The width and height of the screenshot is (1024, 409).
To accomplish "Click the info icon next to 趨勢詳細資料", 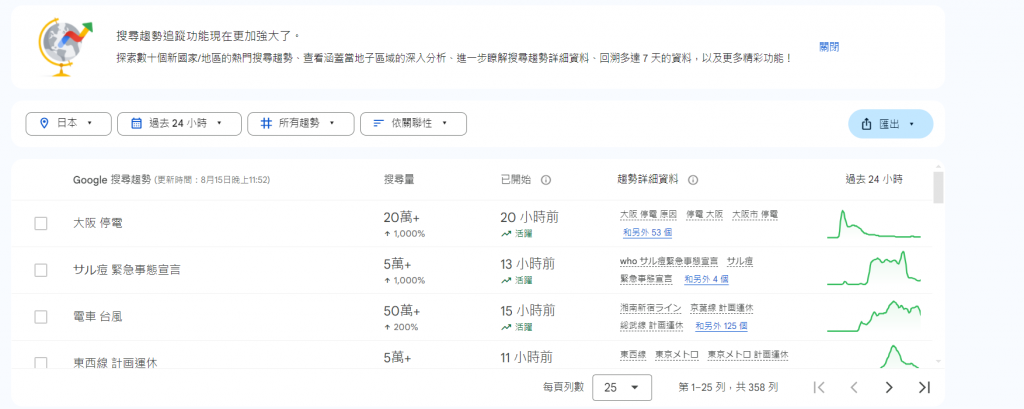I will click(x=694, y=180).
